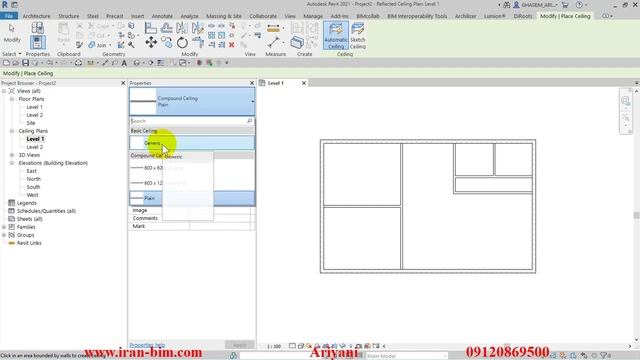The height and width of the screenshot is (360, 640).
Task: Click the Properties help link
Action: pyautogui.click(x=147, y=345)
